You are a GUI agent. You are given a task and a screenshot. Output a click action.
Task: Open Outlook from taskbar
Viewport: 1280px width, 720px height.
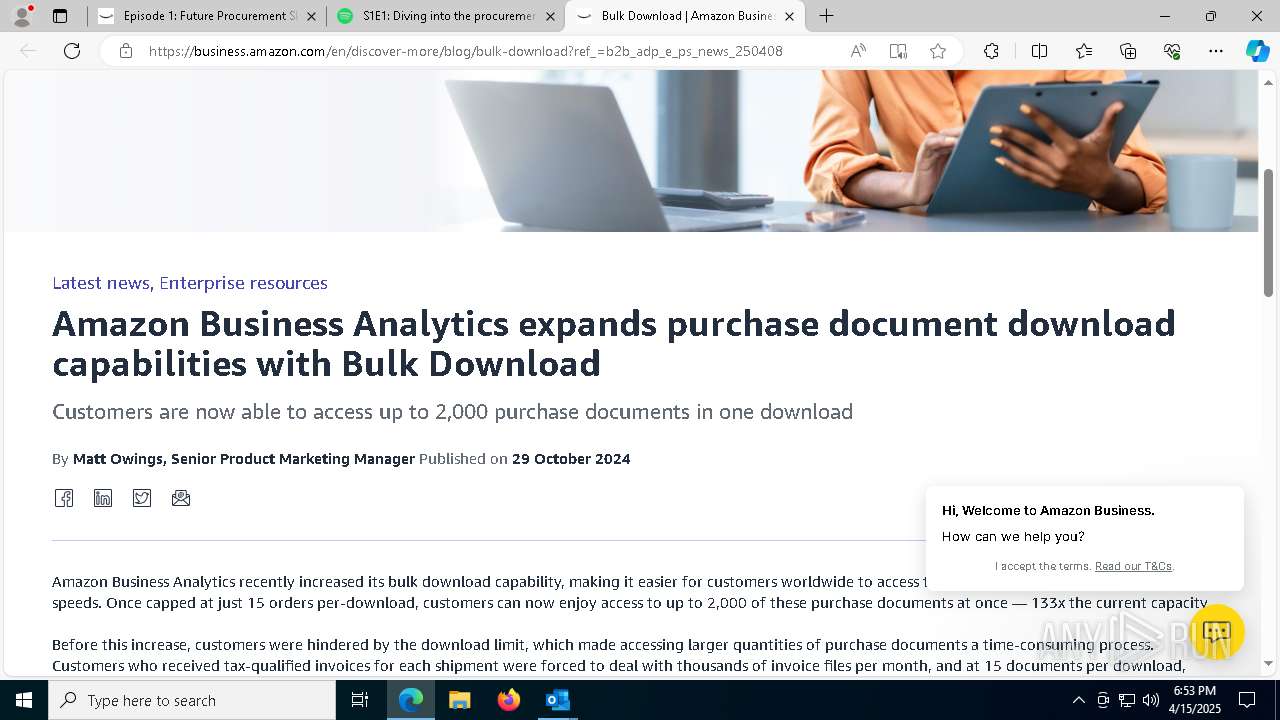[558, 700]
